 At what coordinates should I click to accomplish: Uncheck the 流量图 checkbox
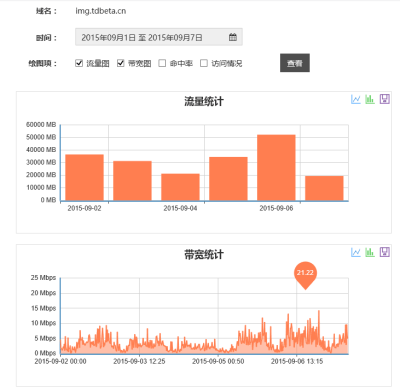click(x=79, y=63)
